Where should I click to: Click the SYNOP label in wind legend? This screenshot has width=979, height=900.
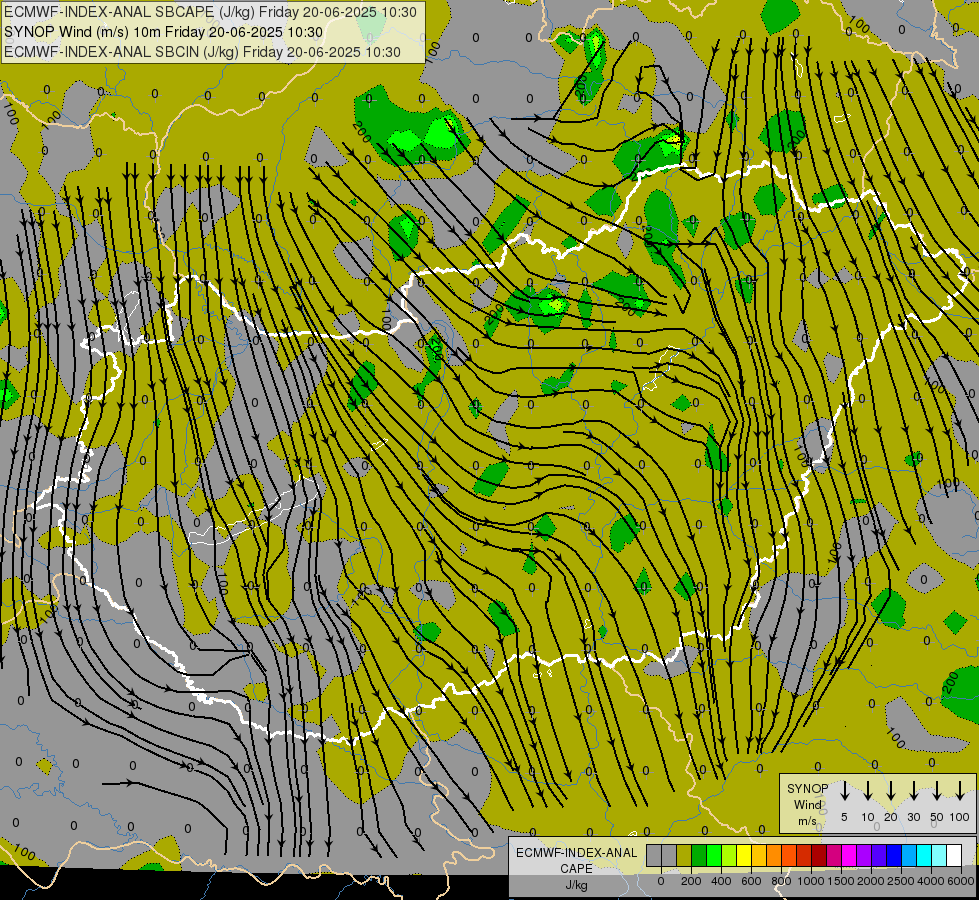(807, 789)
